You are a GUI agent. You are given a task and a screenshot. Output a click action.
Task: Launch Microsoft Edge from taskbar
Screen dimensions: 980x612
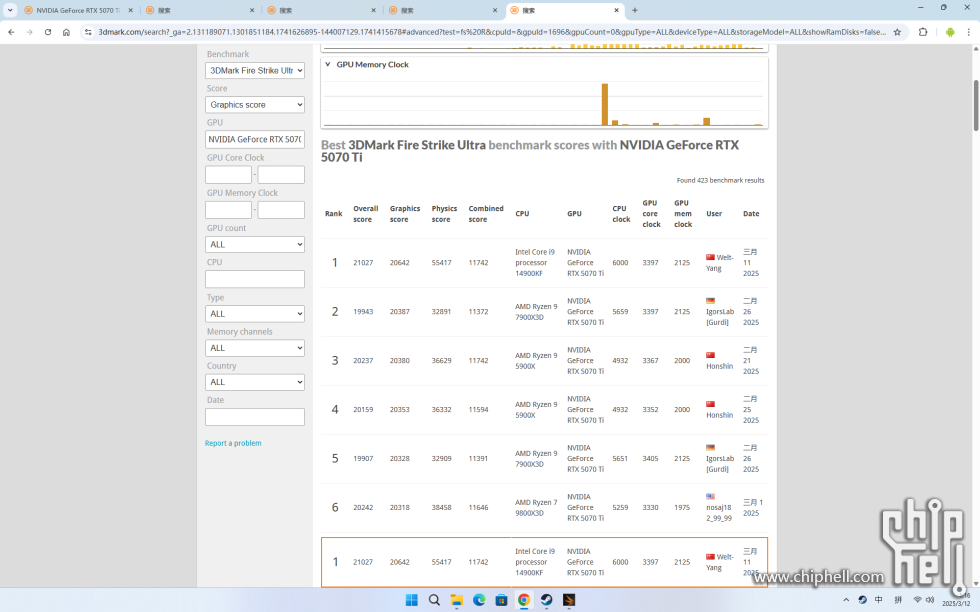pyautogui.click(x=479, y=600)
